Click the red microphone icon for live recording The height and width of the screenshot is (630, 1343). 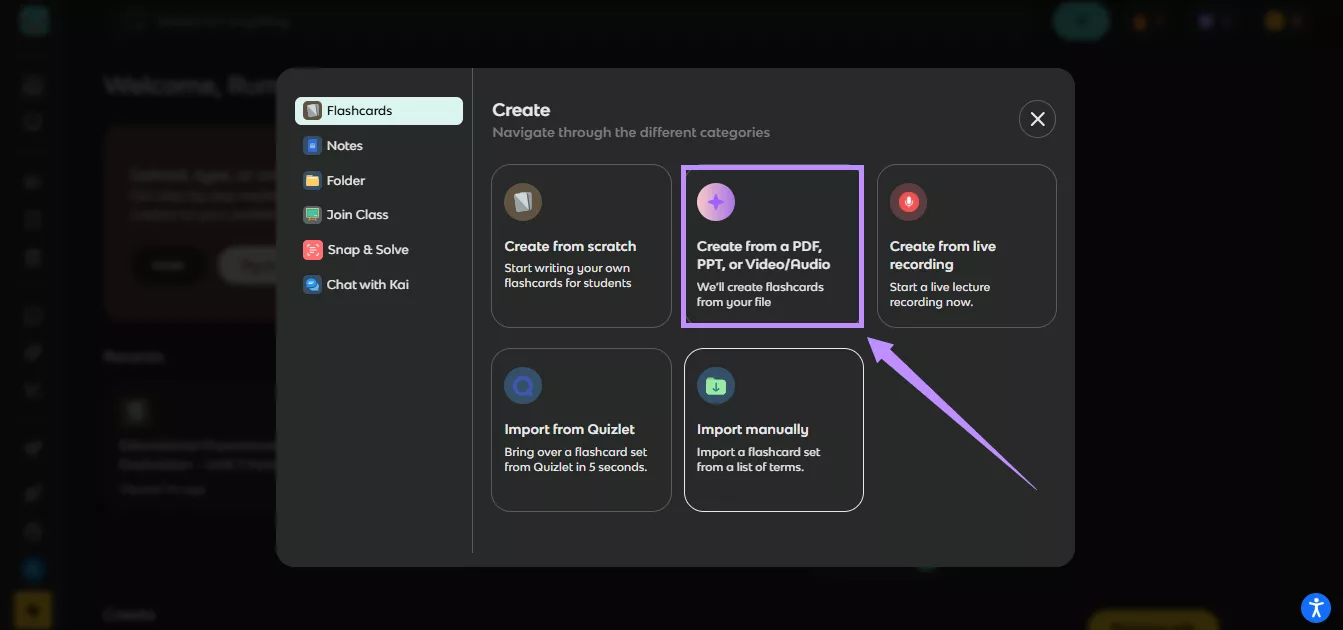click(x=908, y=200)
